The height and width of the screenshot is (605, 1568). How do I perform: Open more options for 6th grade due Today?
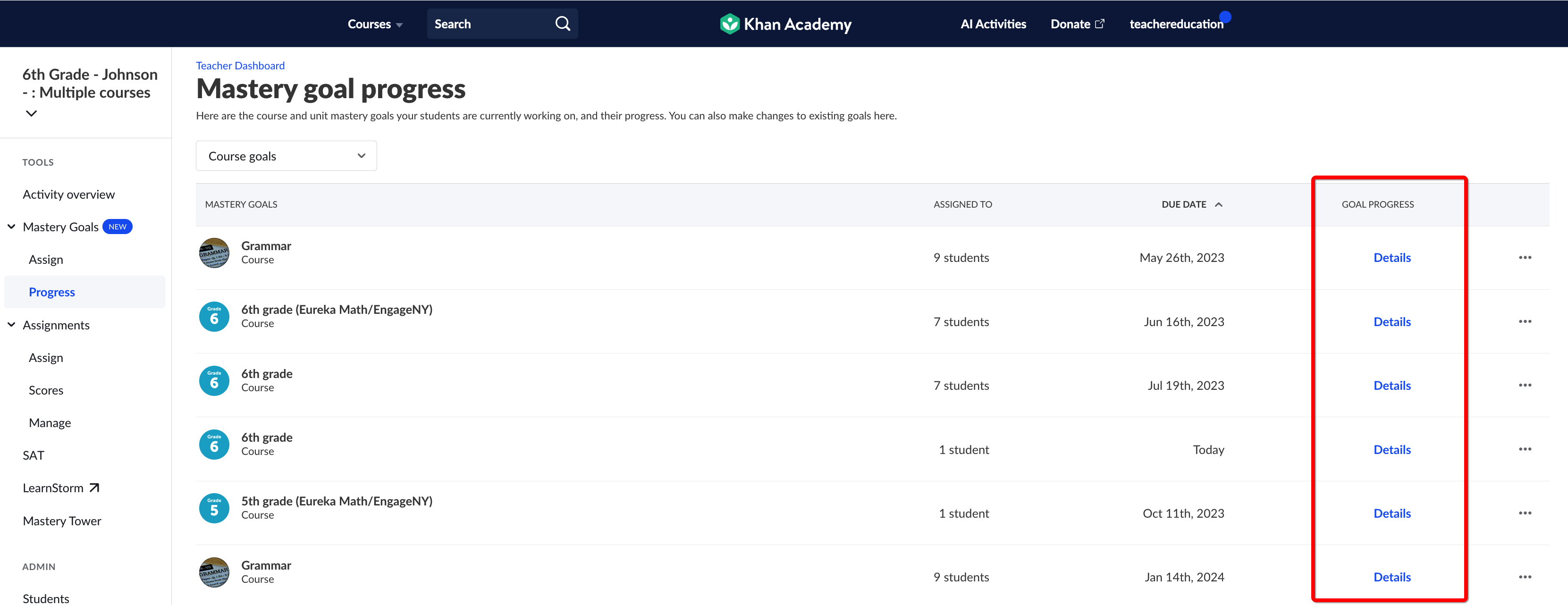tap(1524, 449)
